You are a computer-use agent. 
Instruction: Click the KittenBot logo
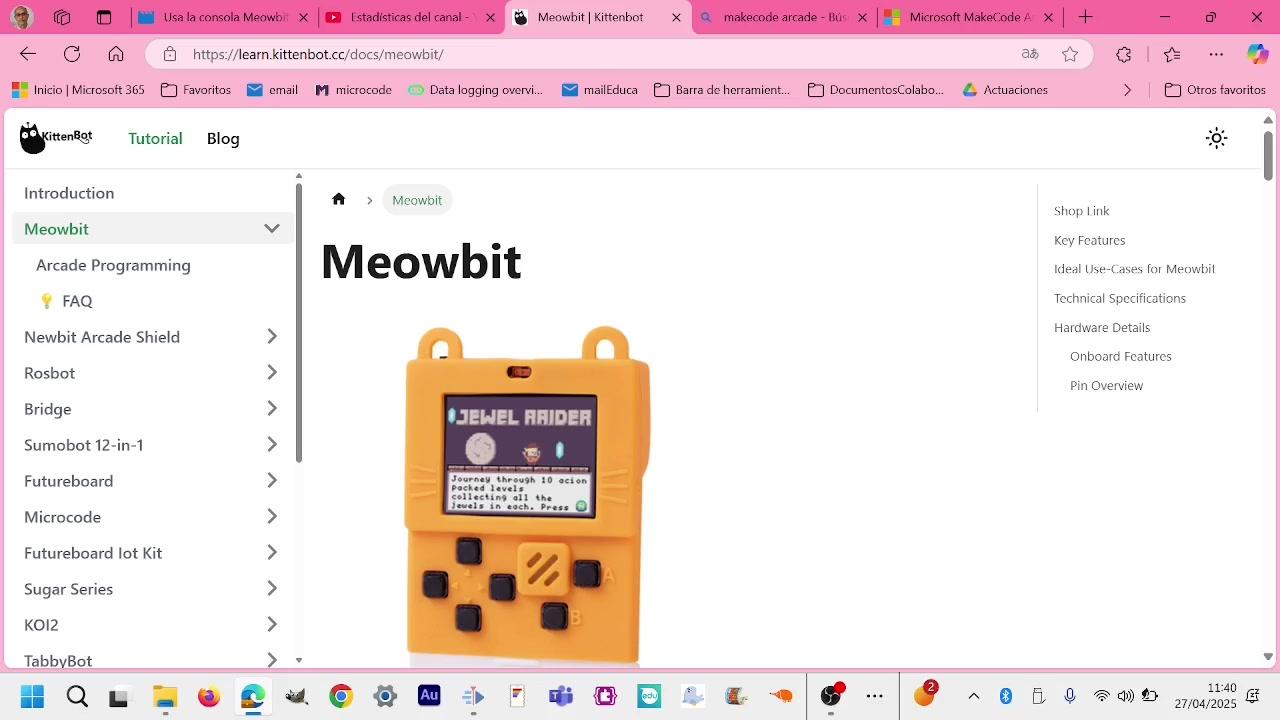coord(56,138)
